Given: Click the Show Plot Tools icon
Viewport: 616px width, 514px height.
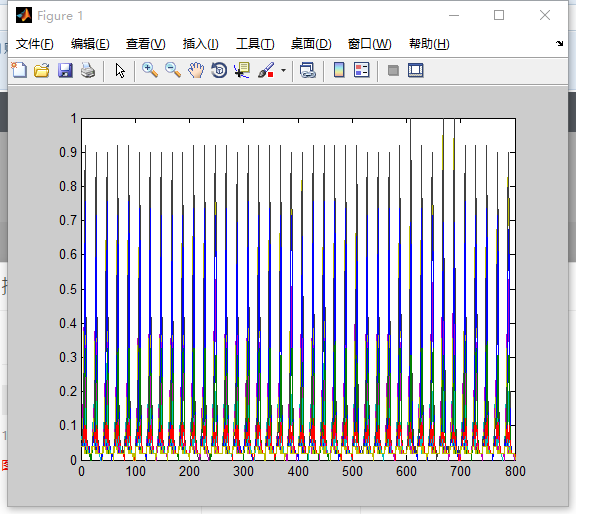Looking at the screenshot, I should point(416,71).
